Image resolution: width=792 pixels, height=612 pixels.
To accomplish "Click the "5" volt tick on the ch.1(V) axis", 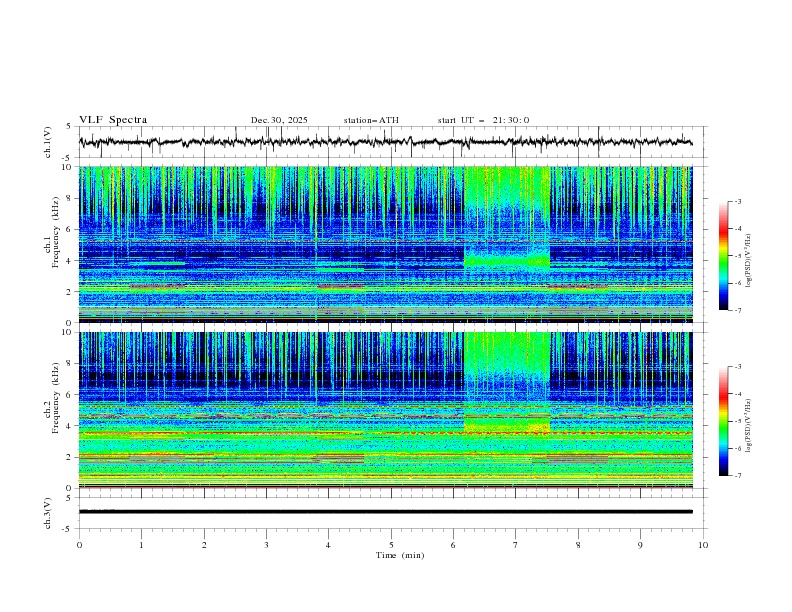I will [69, 127].
